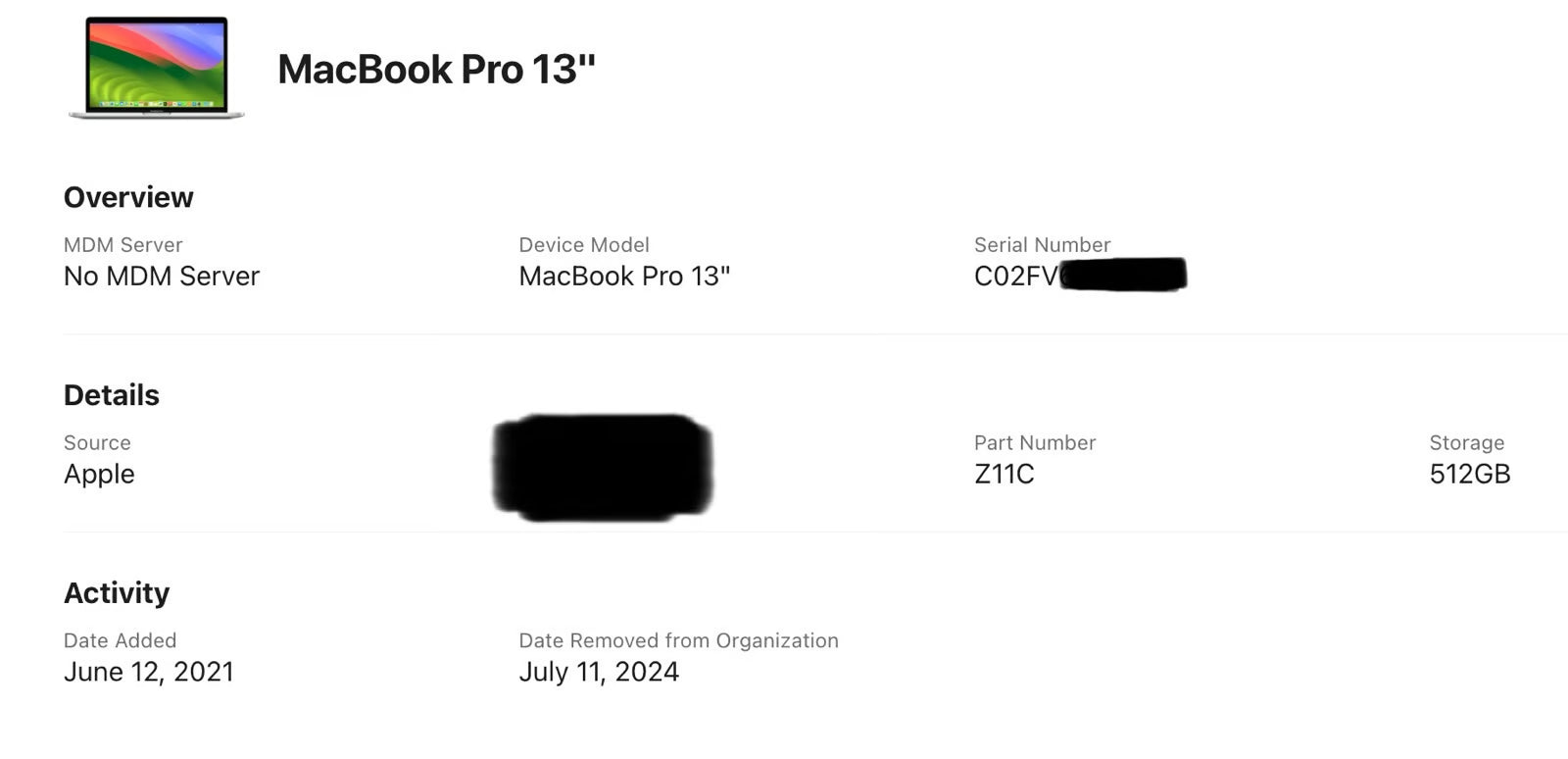
Task: Click the Part Number field label
Action: [x=1034, y=442]
